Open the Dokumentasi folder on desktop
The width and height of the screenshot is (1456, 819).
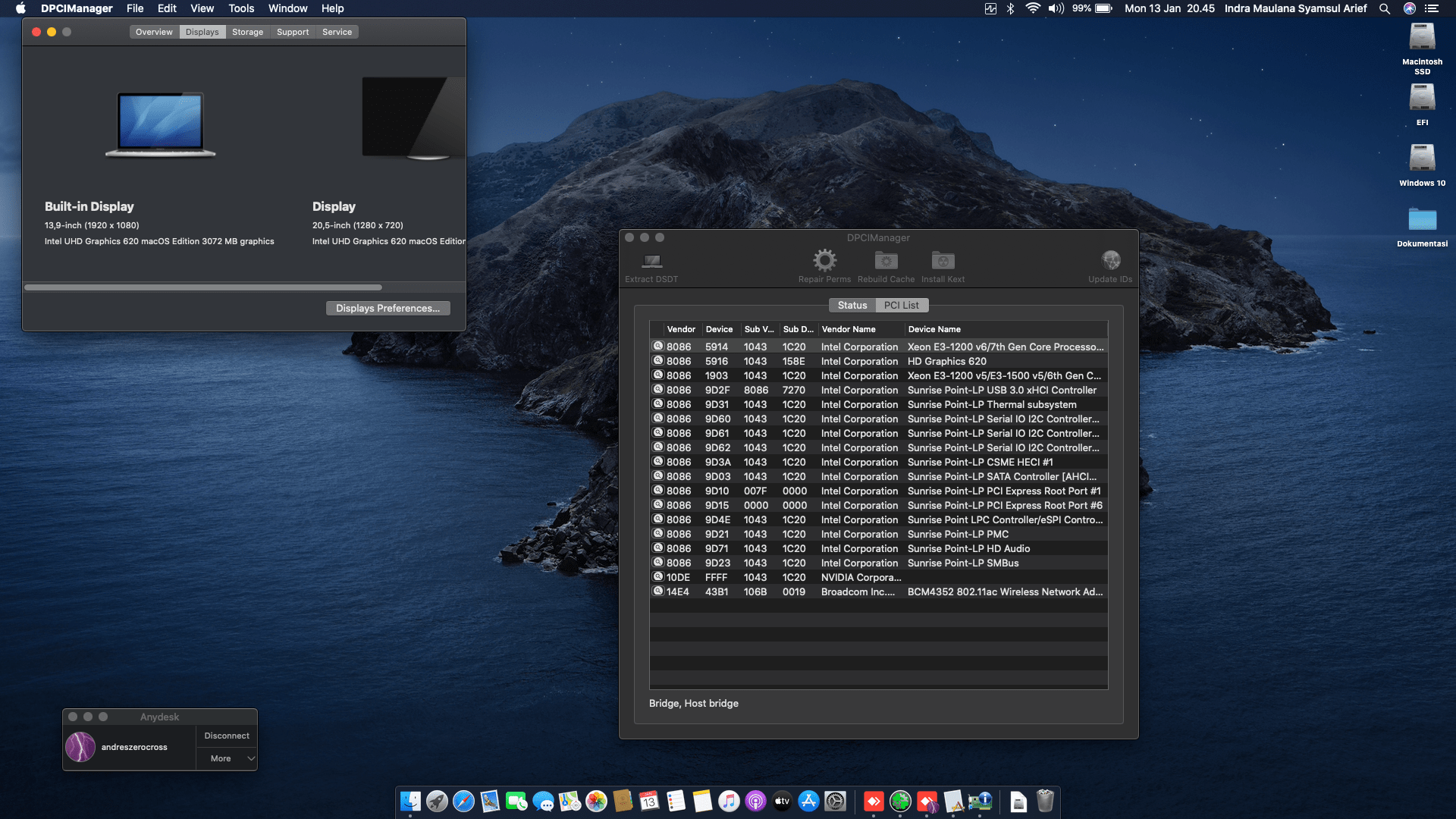tap(1422, 220)
